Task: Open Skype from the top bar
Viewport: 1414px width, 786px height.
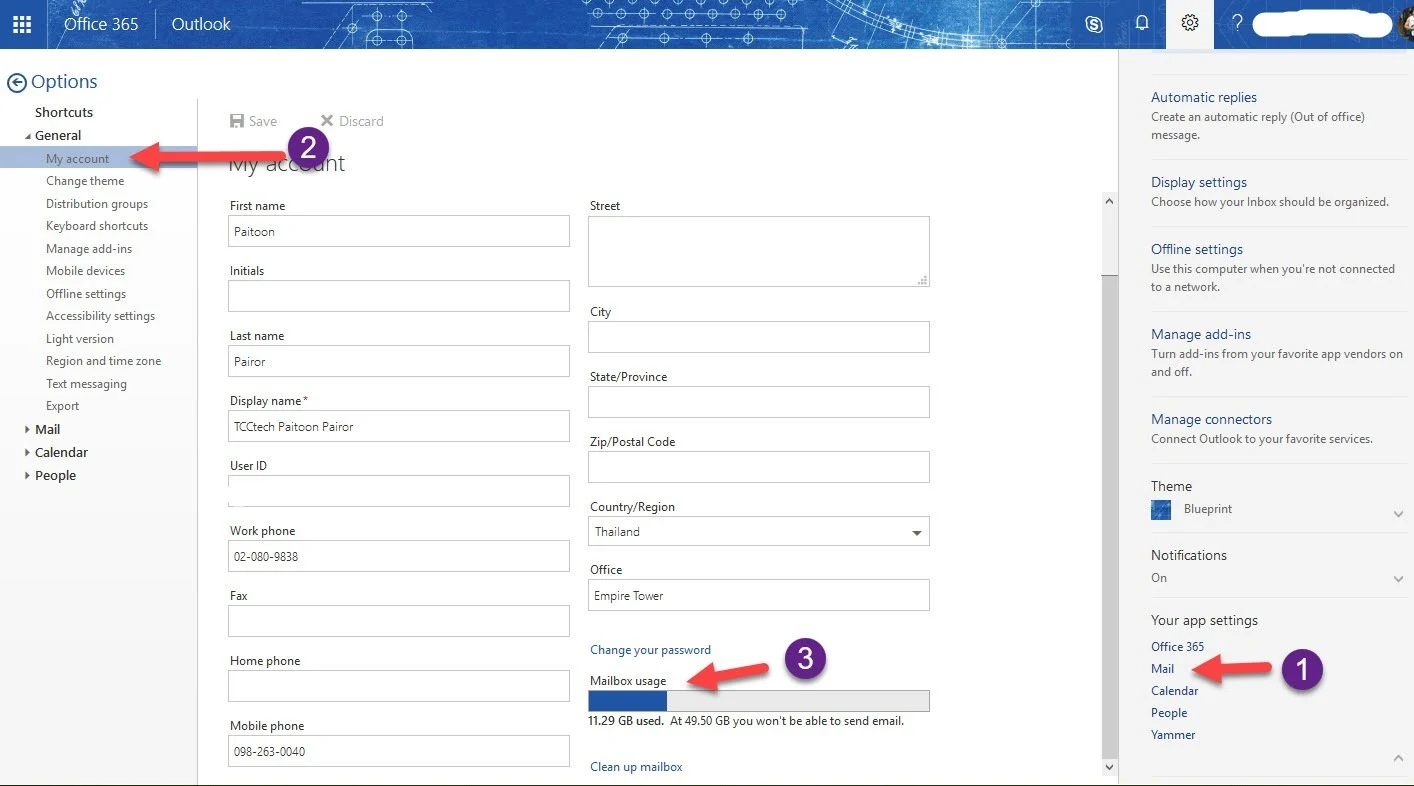Action: (1093, 23)
